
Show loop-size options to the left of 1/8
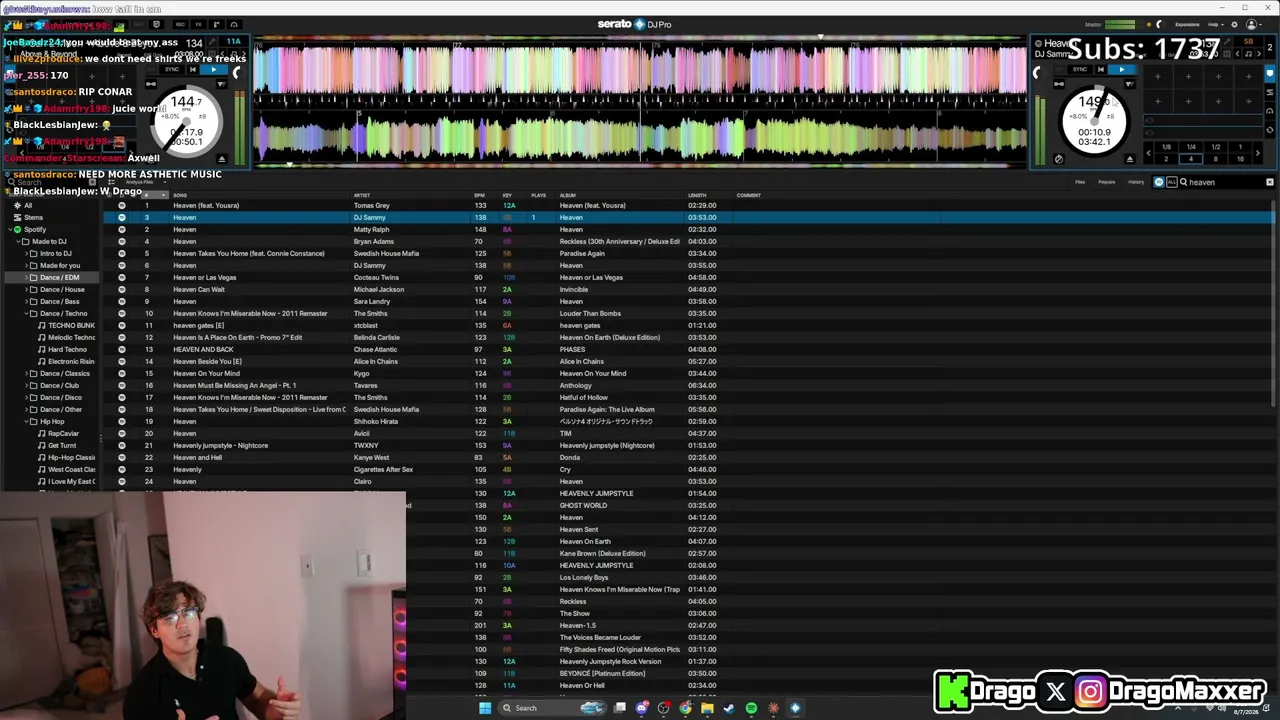point(1147,152)
